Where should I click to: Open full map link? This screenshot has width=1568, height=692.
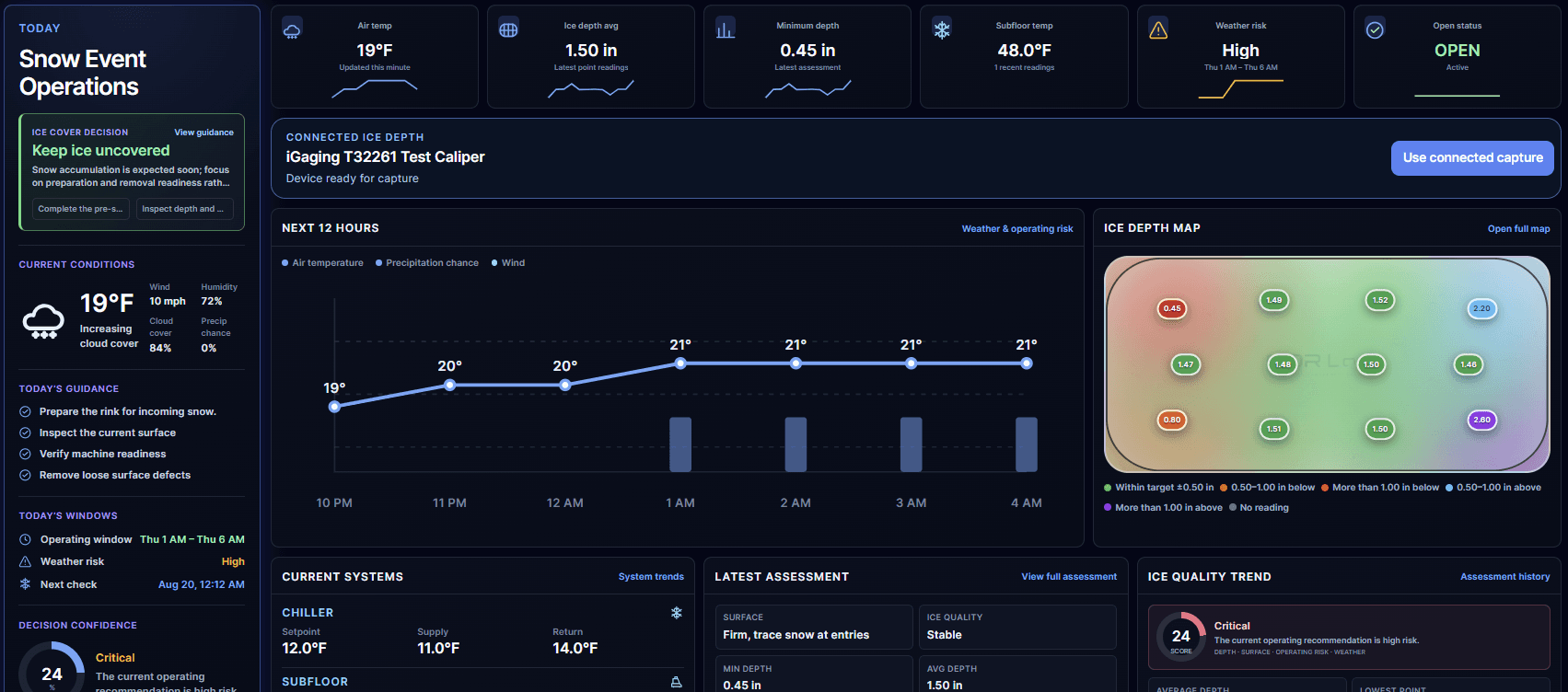point(1518,229)
